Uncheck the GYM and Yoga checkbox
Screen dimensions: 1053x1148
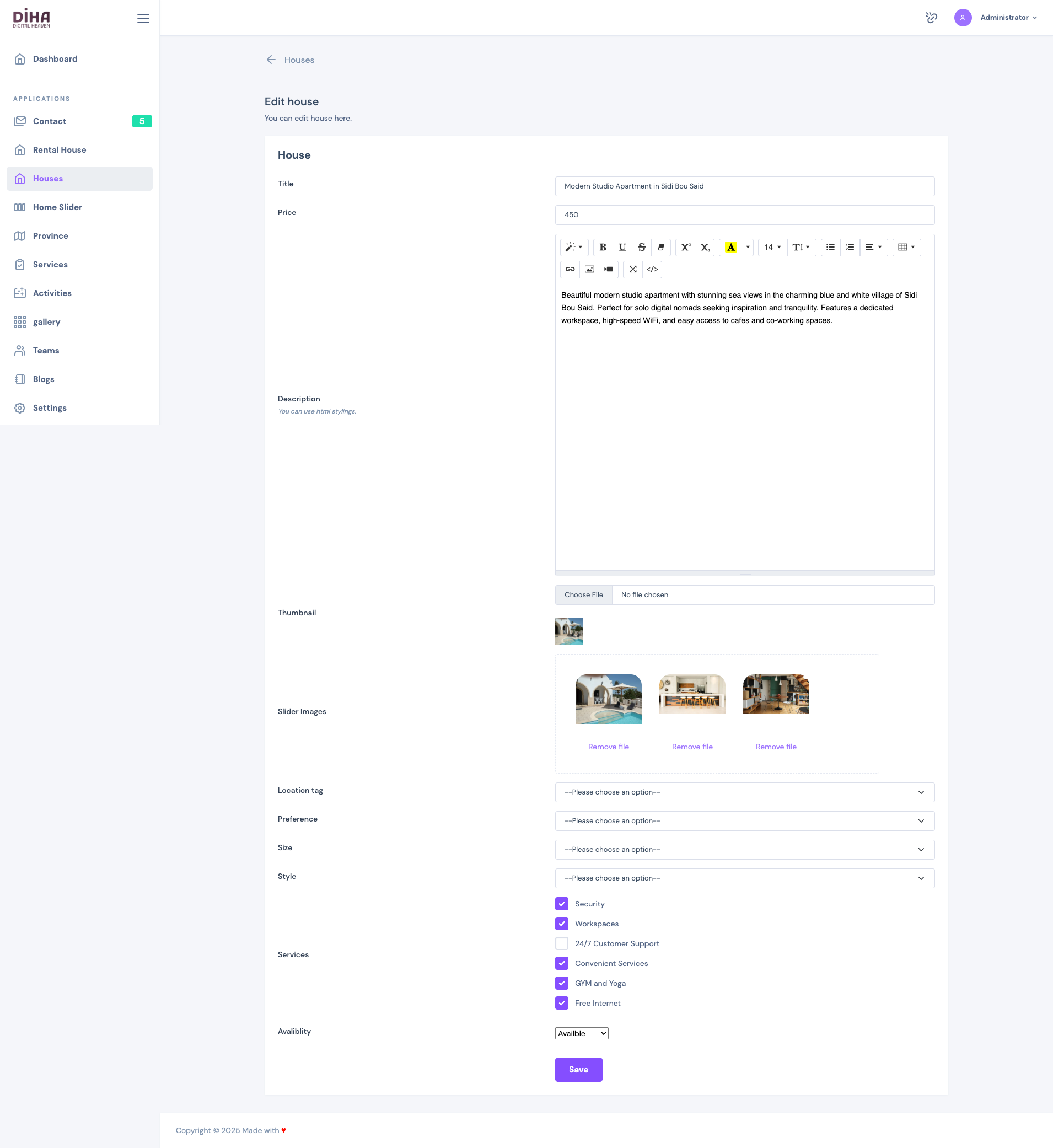[x=561, y=983]
